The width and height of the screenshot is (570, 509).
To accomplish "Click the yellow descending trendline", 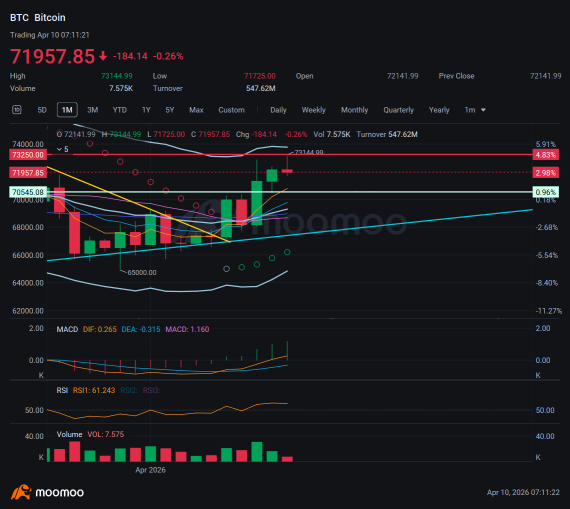I will (138, 204).
